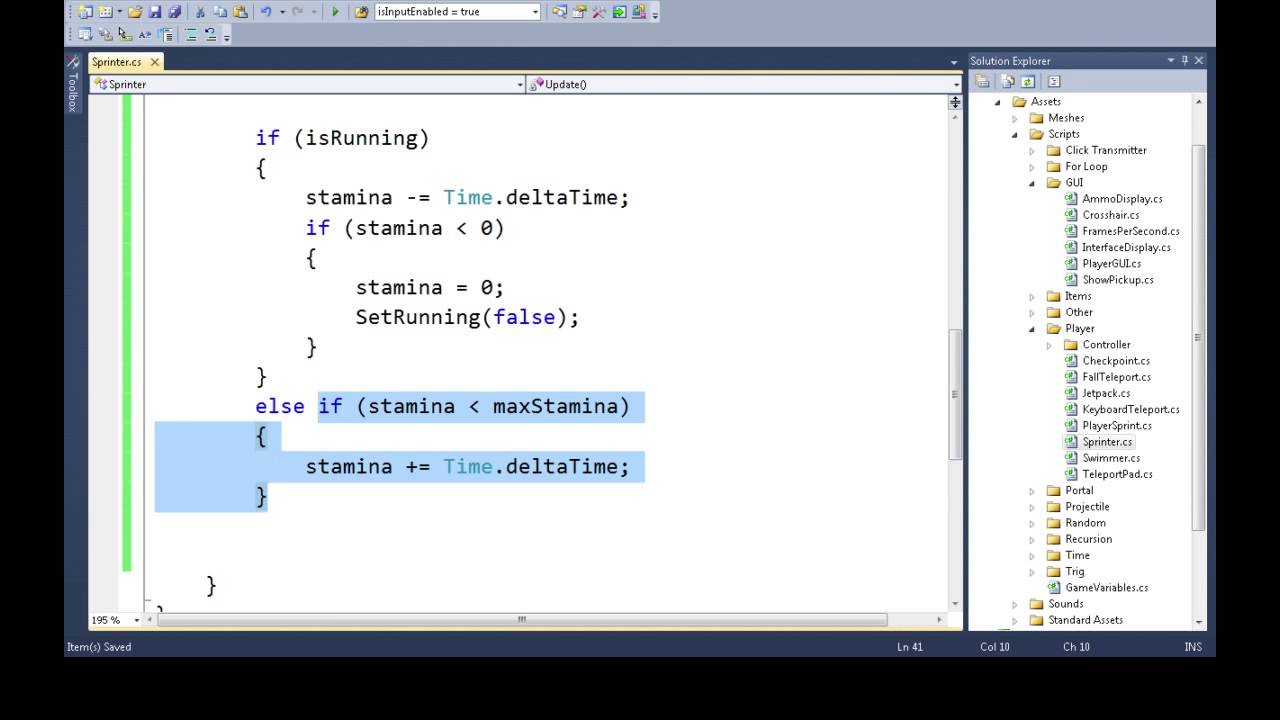Click the Paste clipboard icon
The image size is (1280, 720).
click(x=240, y=12)
